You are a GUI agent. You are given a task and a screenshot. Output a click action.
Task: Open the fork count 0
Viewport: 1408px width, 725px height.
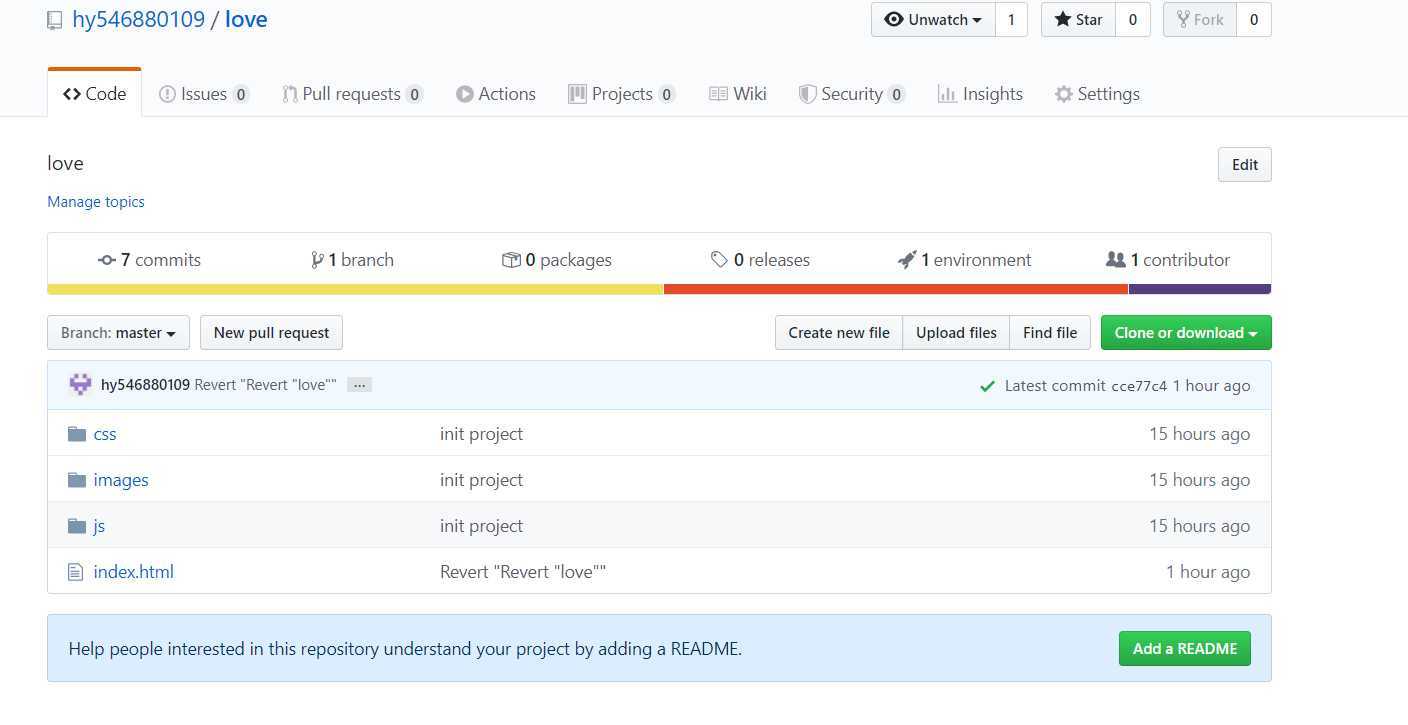[1254, 20]
